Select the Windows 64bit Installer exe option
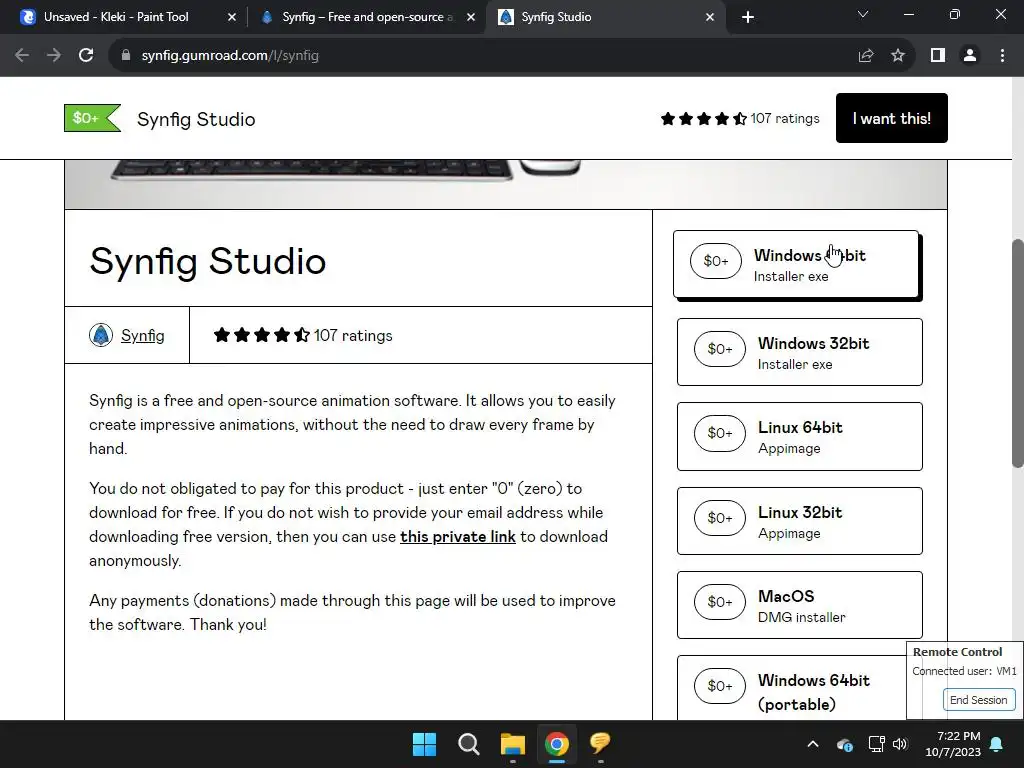The image size is (1024, 768). (x=796, y=264)
